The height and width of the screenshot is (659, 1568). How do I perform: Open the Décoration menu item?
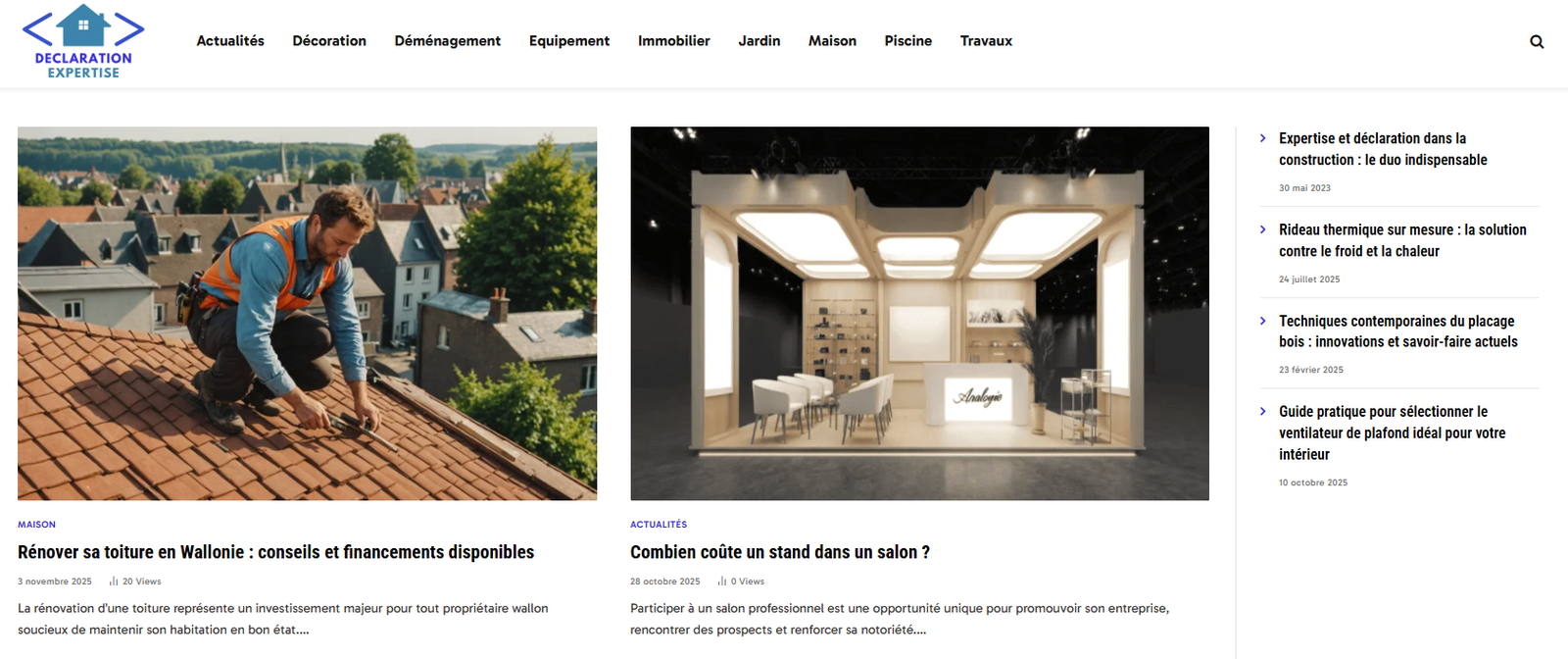[x=329, y=41]
